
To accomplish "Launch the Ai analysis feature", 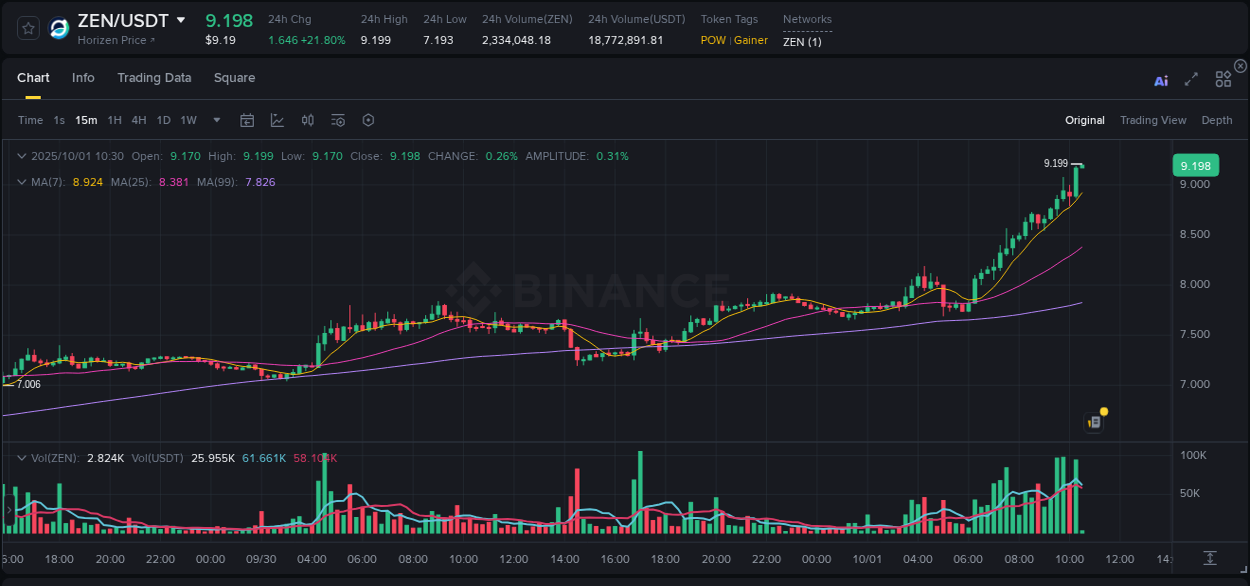I will [1161, 80].
